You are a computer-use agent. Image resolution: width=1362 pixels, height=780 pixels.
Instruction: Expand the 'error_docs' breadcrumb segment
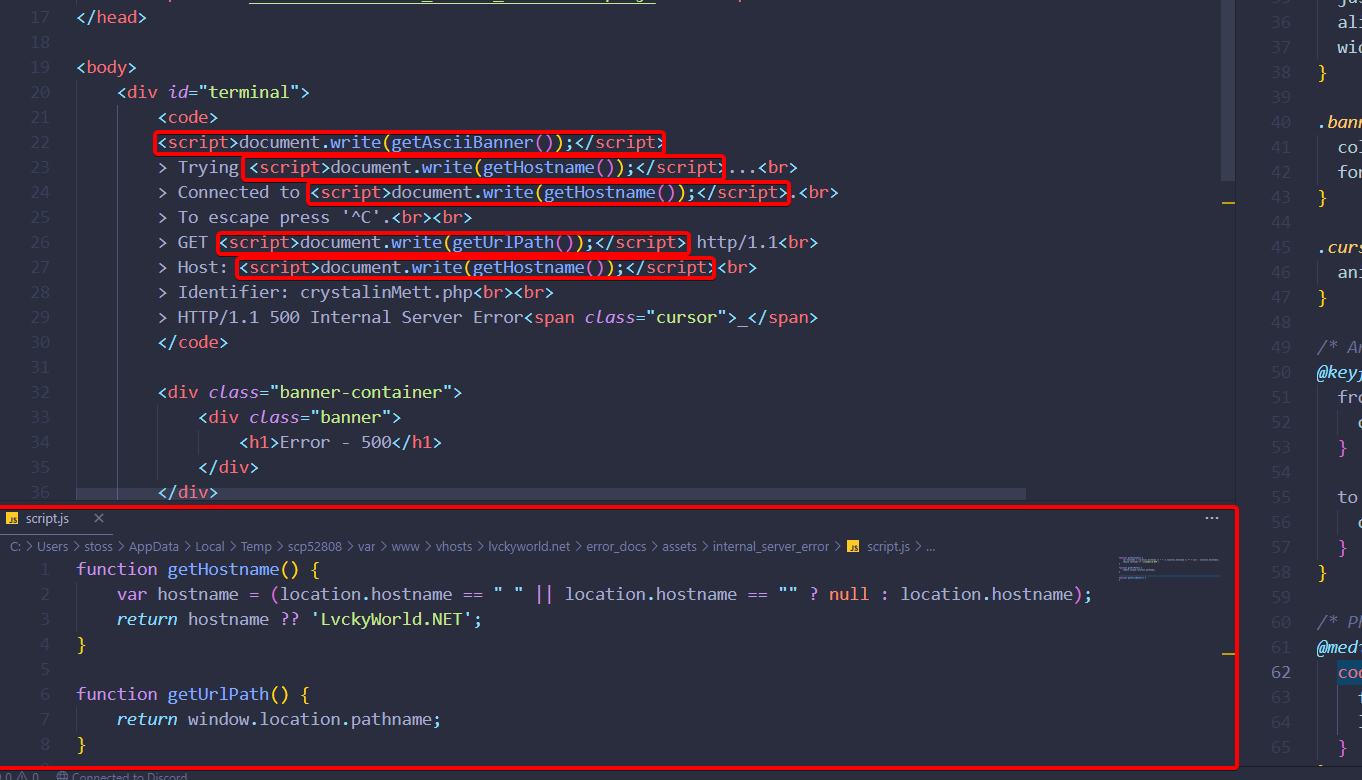coord(616,546)
